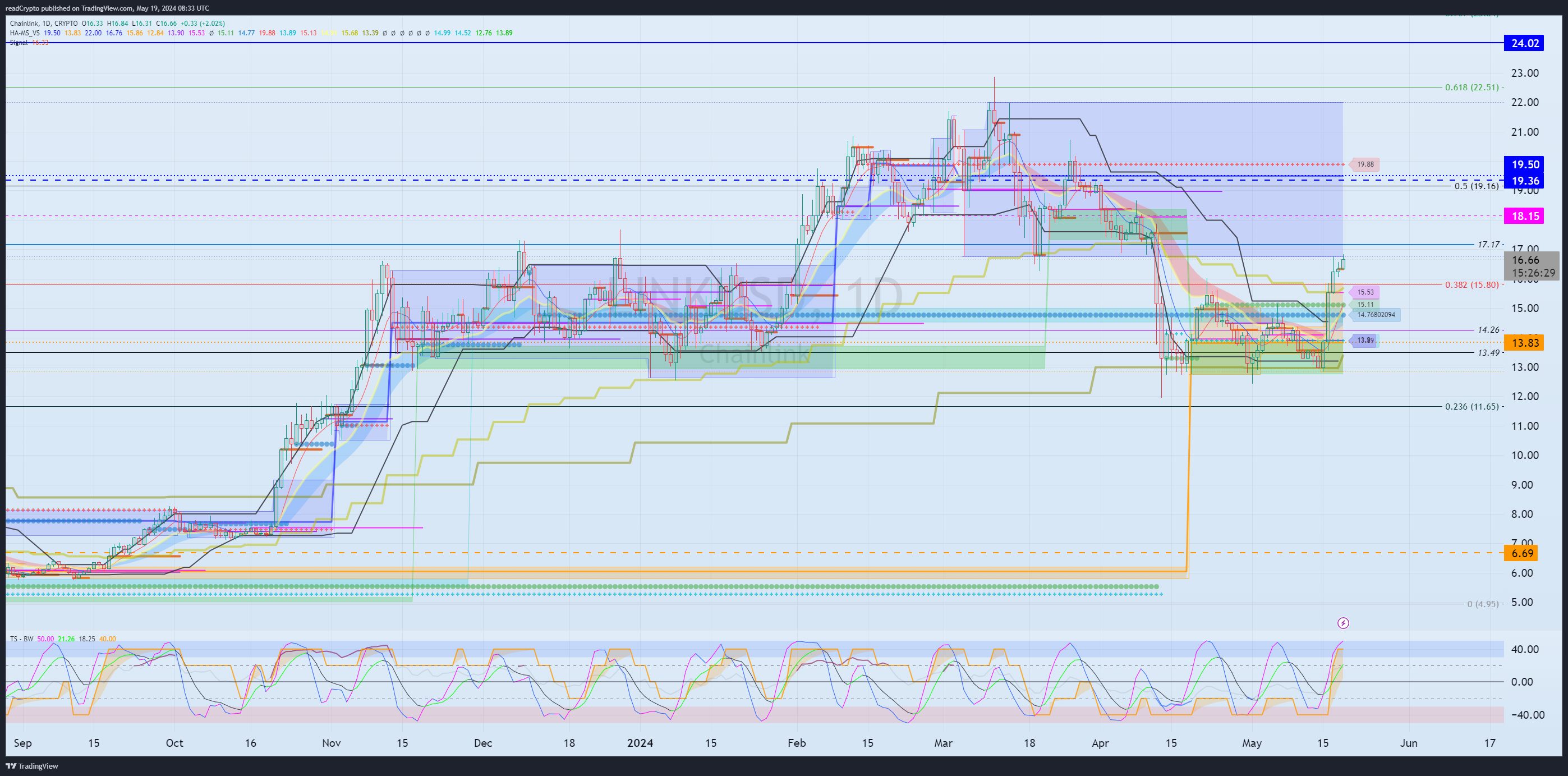The width and height of the screenshot is (1568, 776).
Task: Click the 0.236 (11.65) Fibonacci label
Action: (1472, 406)
